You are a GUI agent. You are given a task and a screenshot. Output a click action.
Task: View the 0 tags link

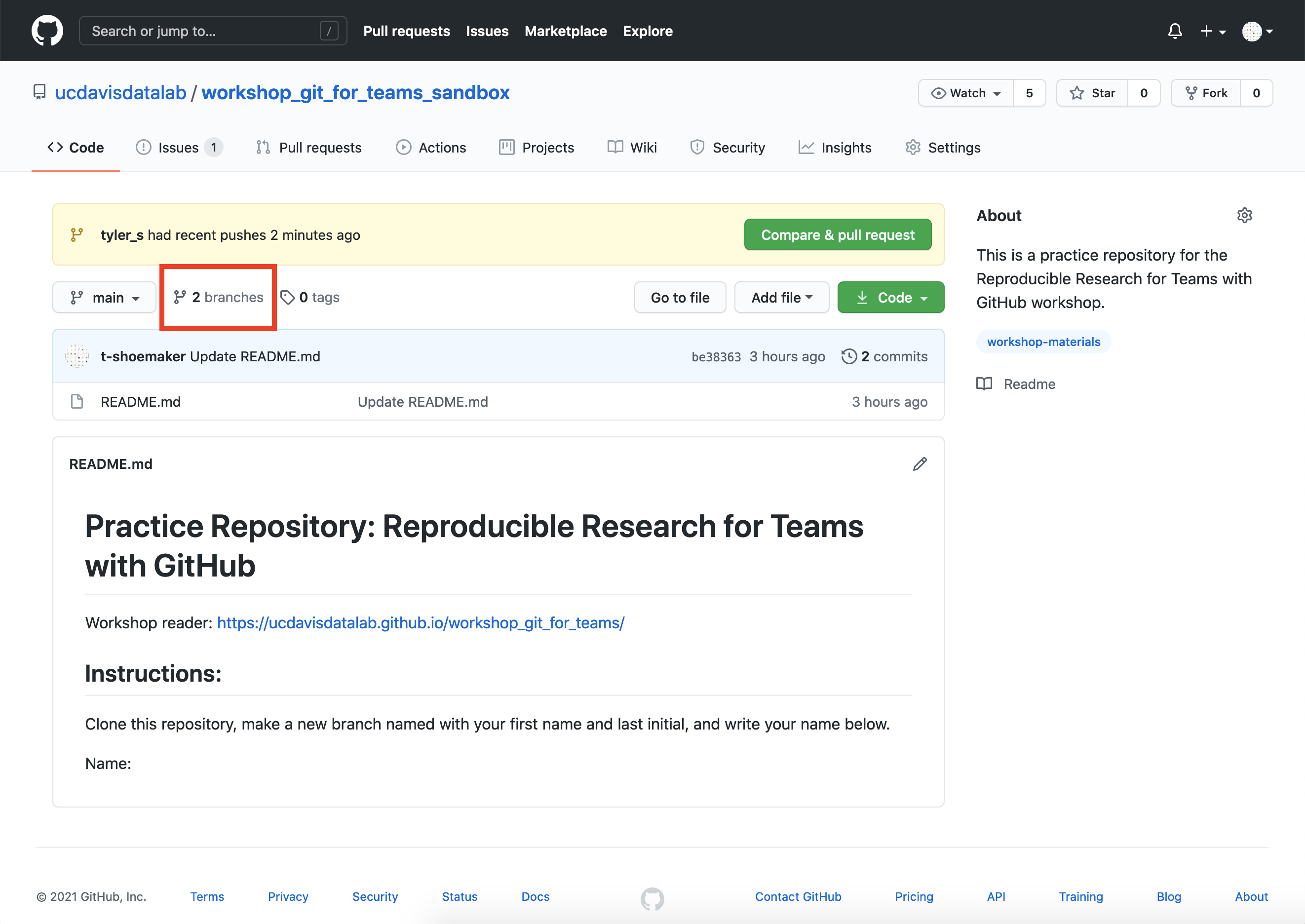tap(310, 297)
